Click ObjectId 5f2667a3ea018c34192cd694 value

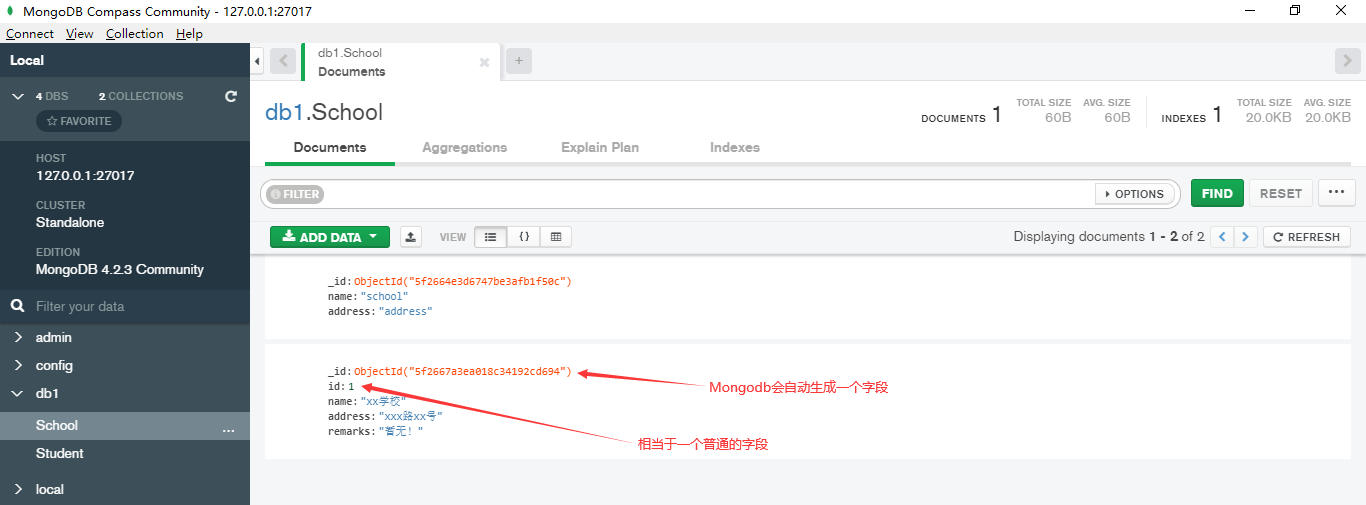pos(462,372)
